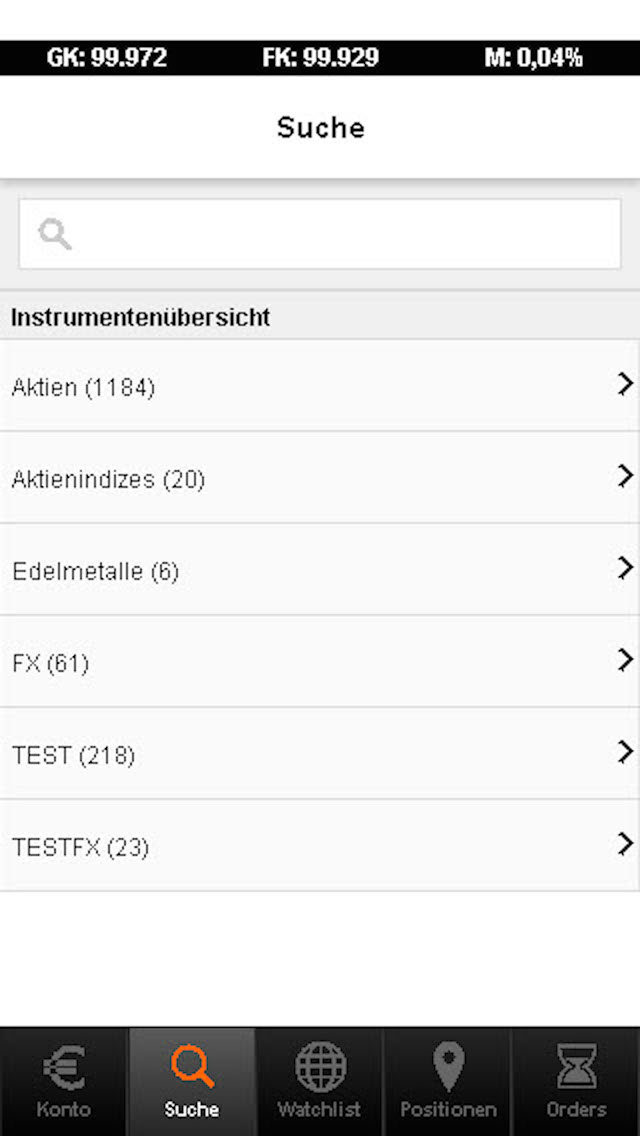This screenshot has width=640, height=1136.
Task: Tap the orange Suche magnifier icon
Action: click(x=192, y=1067)
